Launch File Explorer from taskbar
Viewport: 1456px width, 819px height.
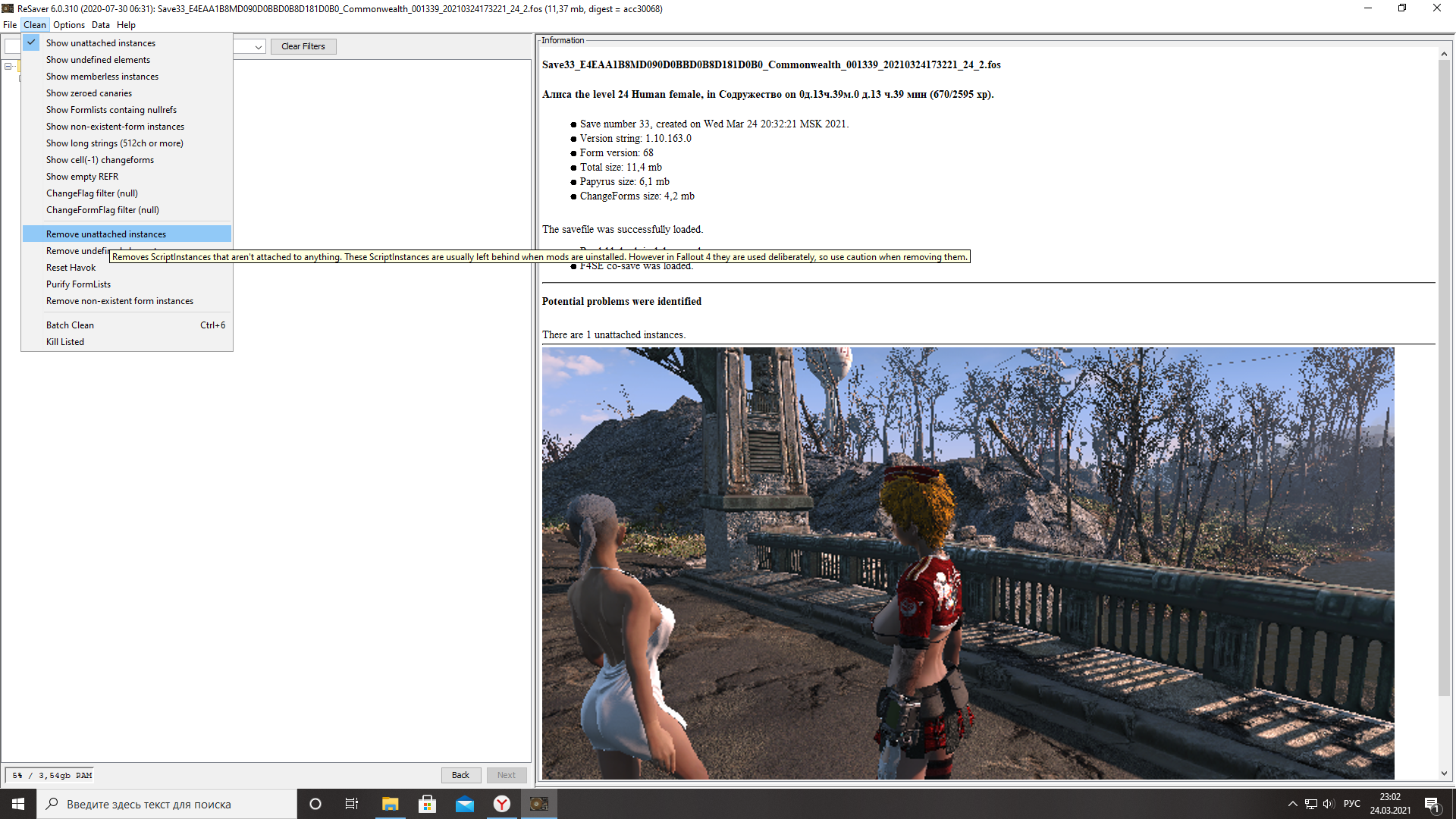pos(390,804)
